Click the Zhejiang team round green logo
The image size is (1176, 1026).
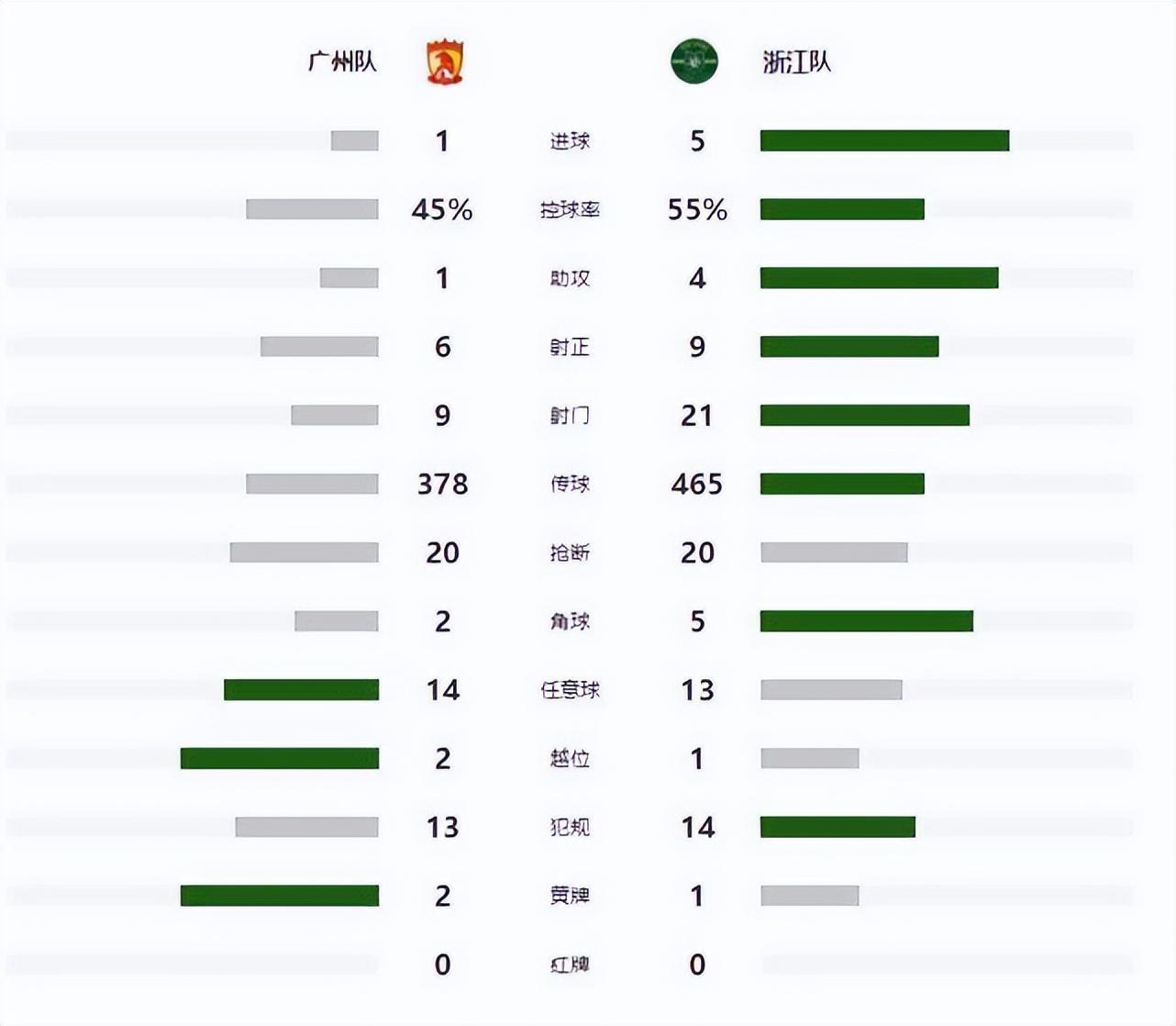[693, 61]
